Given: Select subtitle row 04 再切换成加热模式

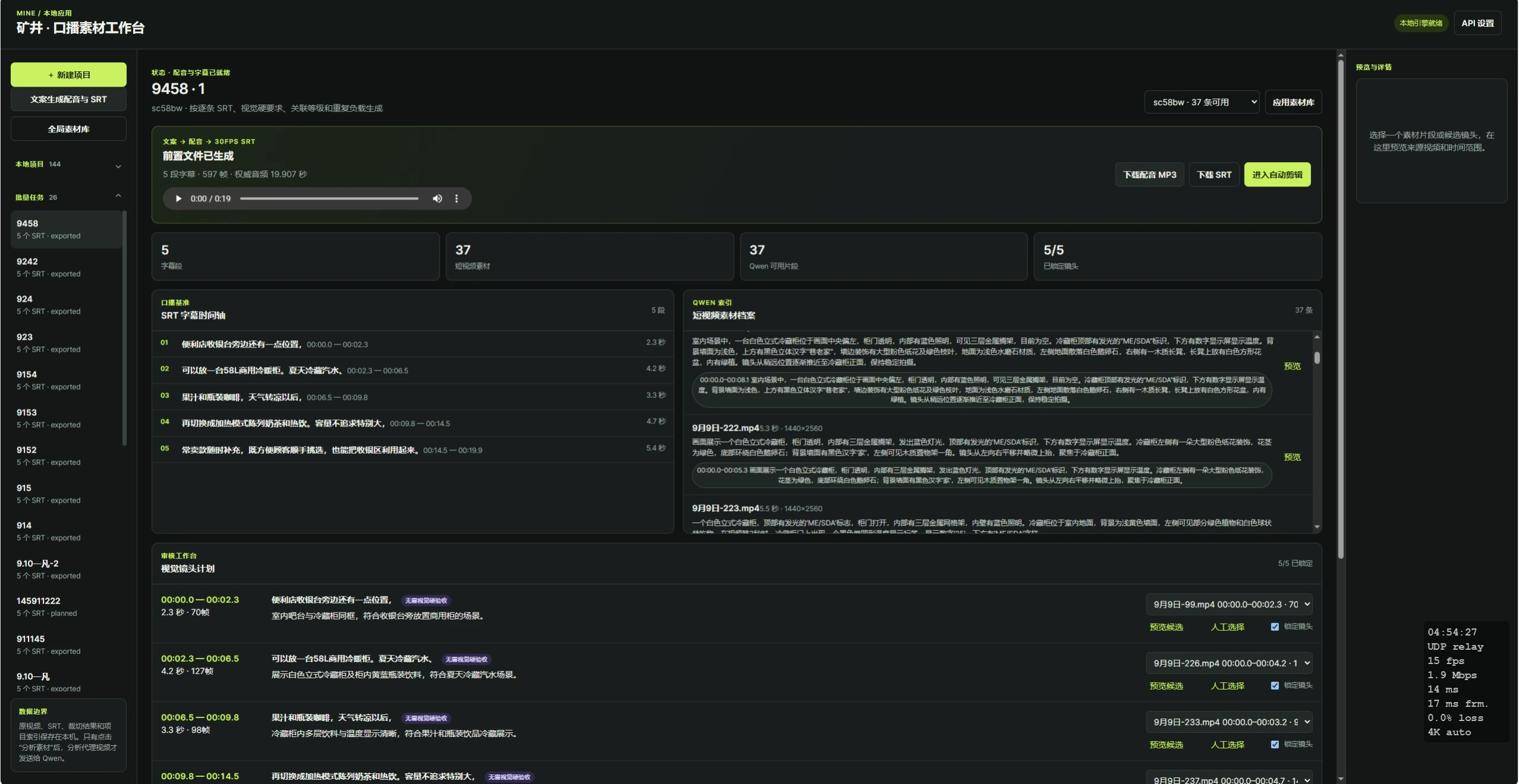Looking at the screenshot, I should (x=413, y=423).
